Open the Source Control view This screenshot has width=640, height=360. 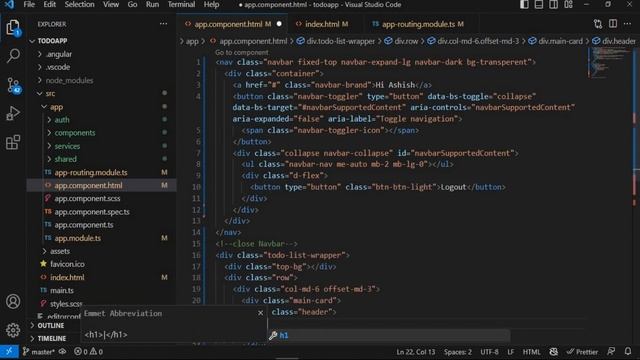click(13, 85)
